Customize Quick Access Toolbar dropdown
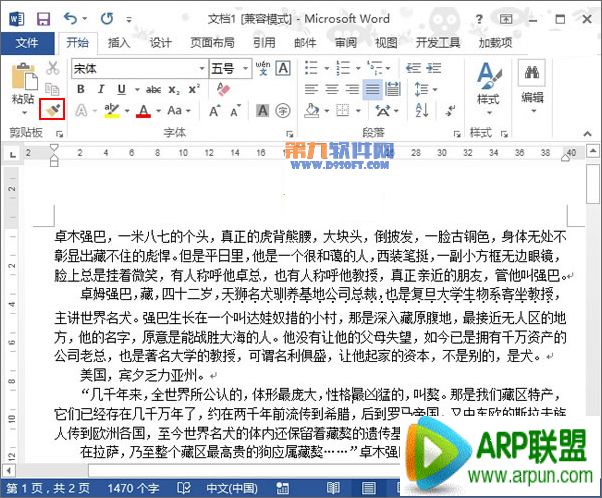This screenshot has width=602, height=498. coord(129,19)
